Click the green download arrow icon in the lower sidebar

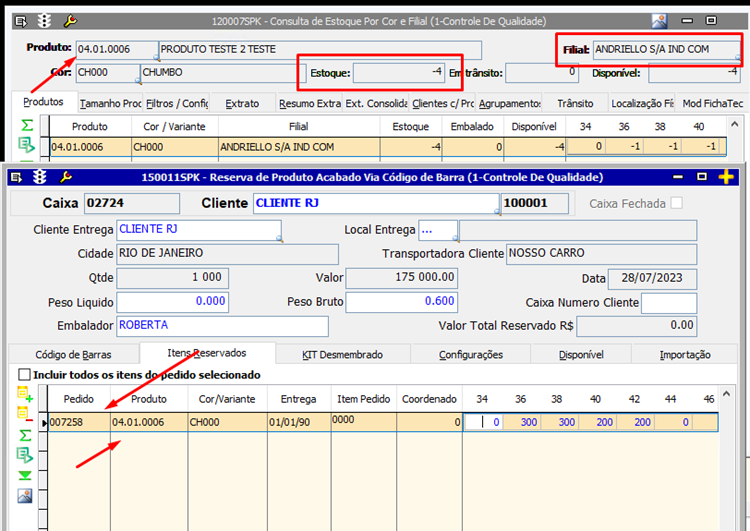coord(25,476)
